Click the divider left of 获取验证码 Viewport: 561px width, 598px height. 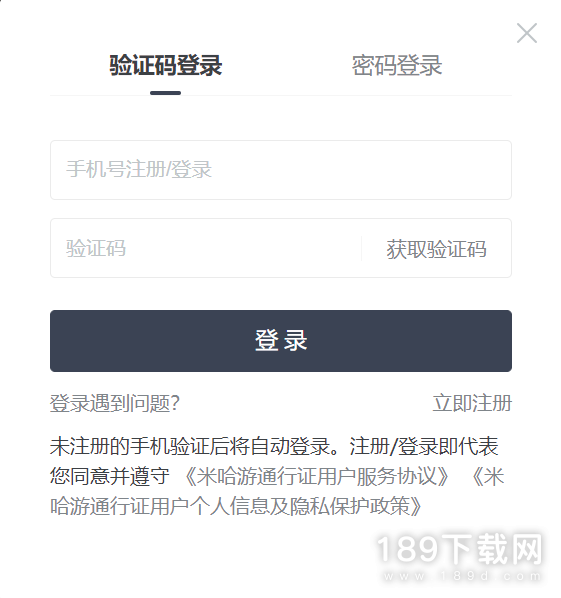(361, 248)
